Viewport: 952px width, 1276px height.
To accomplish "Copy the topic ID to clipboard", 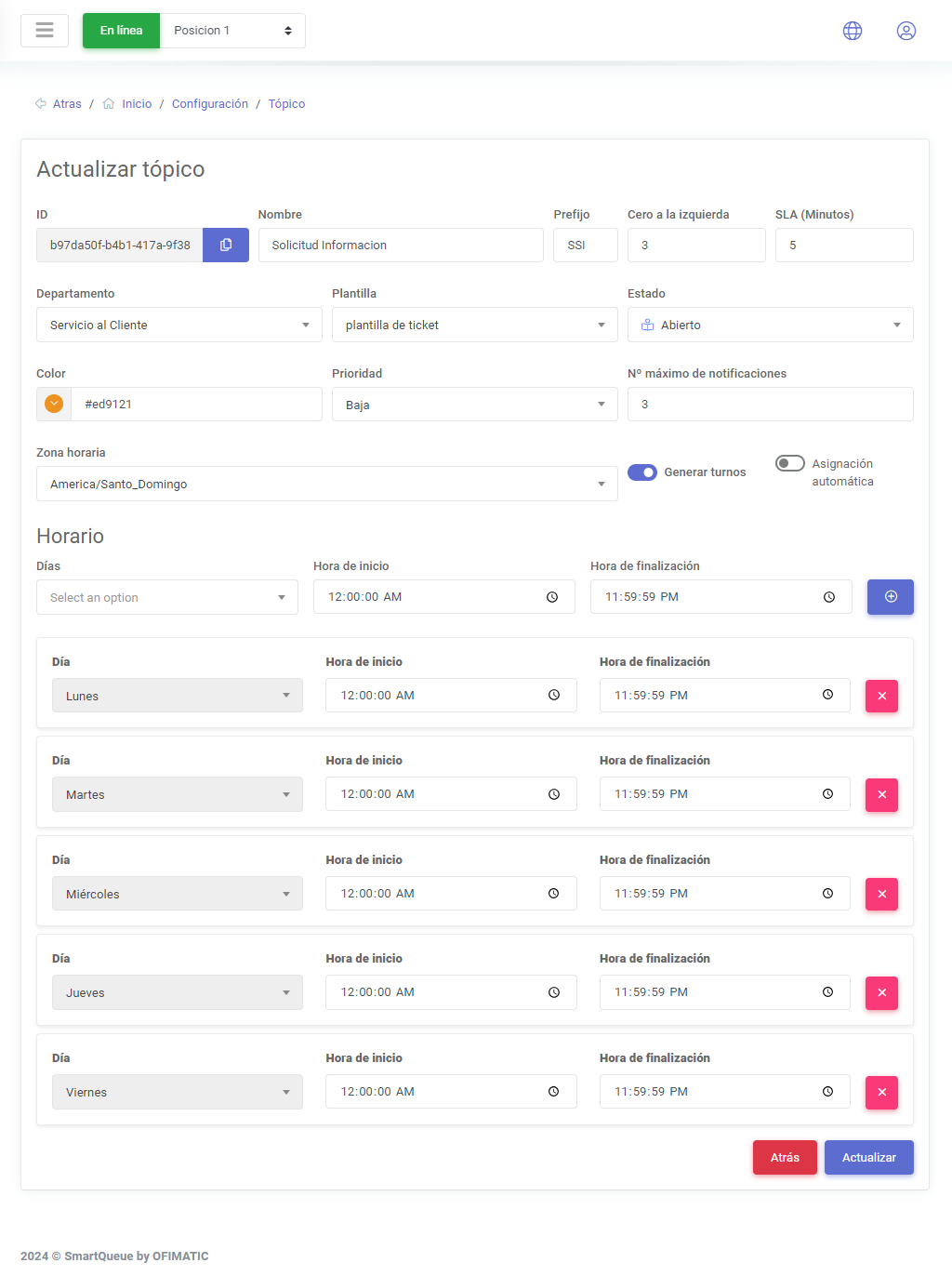I will tap(226, 246).
